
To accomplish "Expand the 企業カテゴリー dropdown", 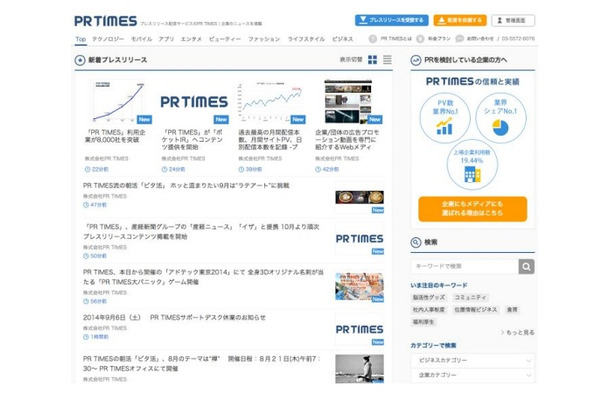I will [473, 375].
